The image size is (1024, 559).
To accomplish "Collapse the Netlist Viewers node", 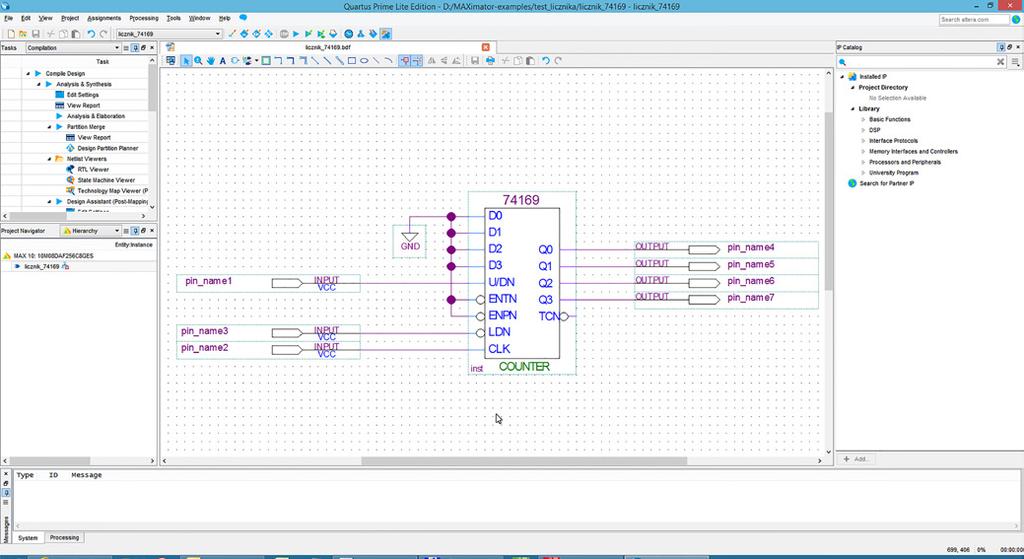I will point(50,159).
